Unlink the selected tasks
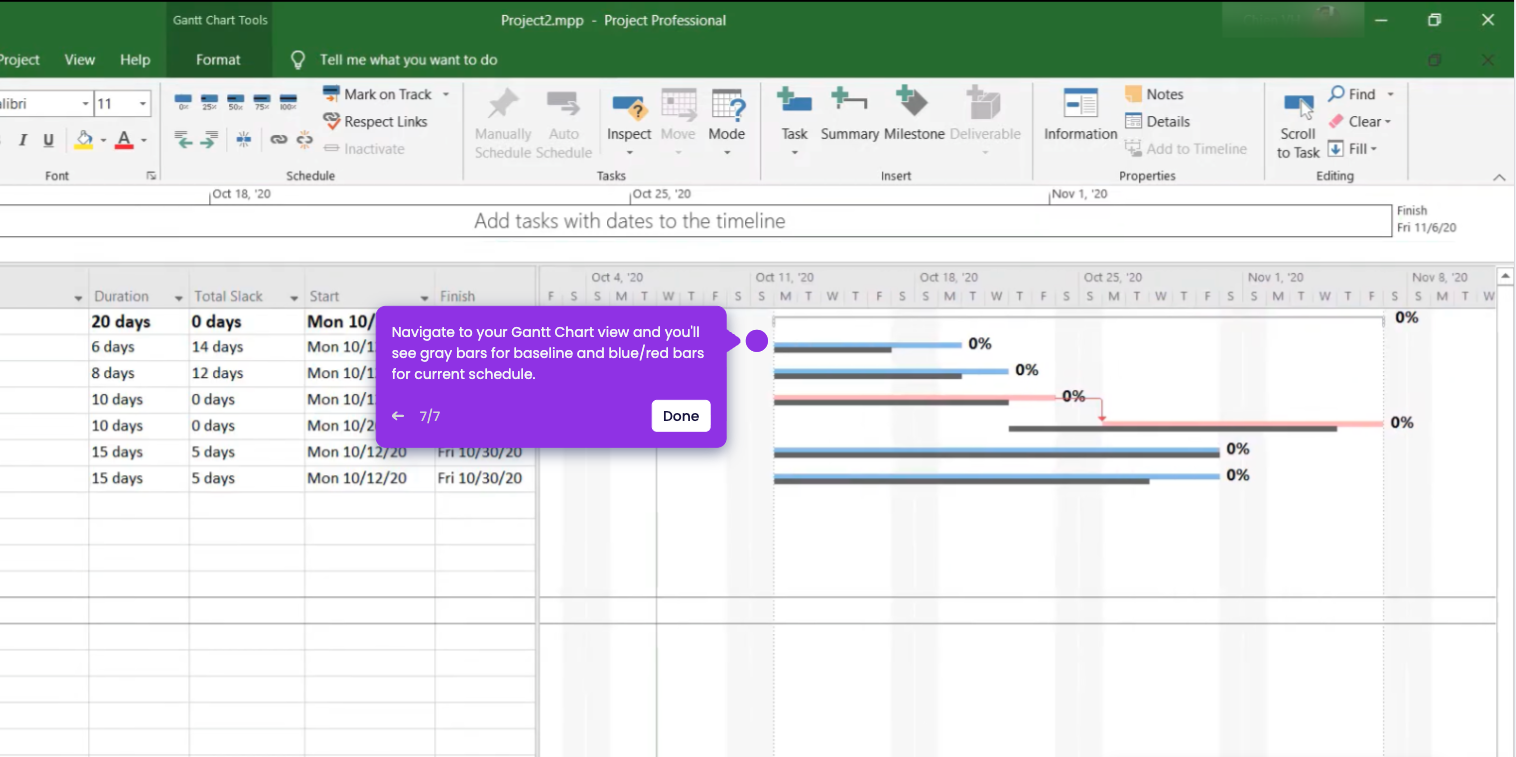 [x=304, y=140]
